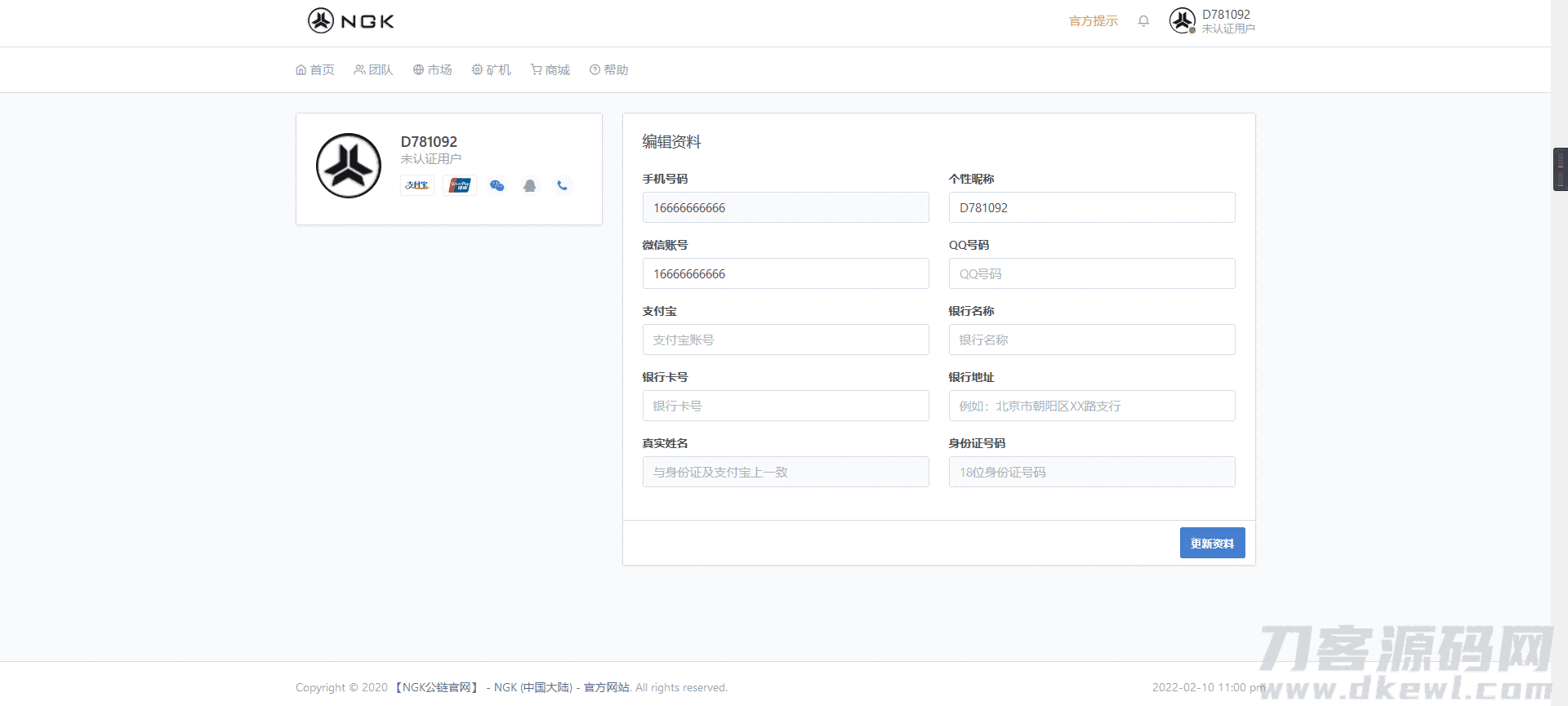This screenshot has height=706, width=1568.
Task: Click the 官方提示 link
Action: (1093, 21)
